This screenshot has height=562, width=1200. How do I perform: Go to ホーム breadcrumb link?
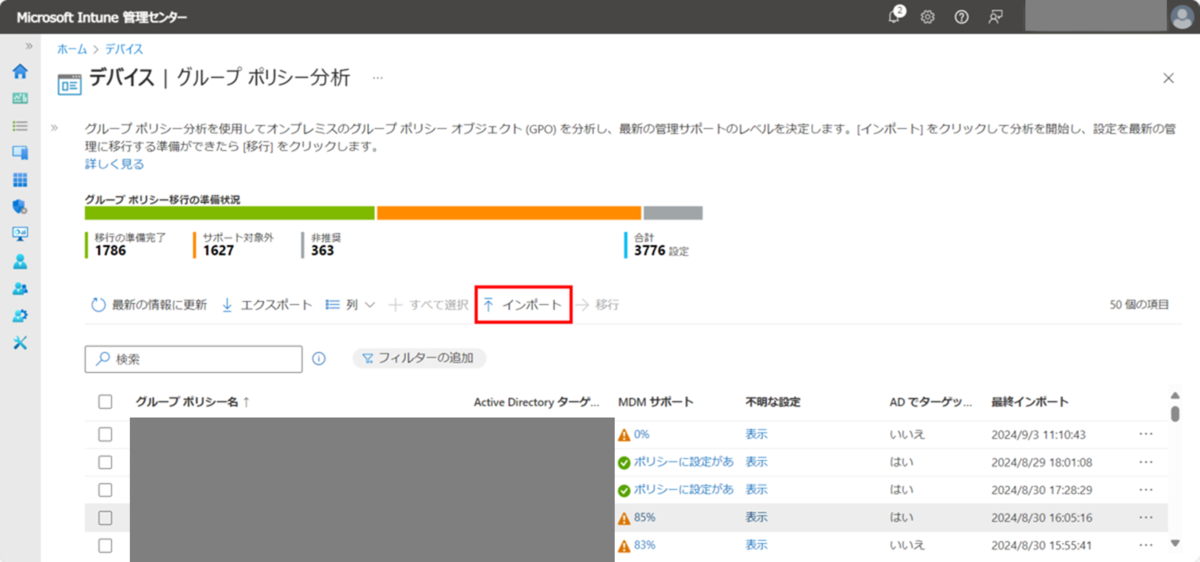[71, 48]
